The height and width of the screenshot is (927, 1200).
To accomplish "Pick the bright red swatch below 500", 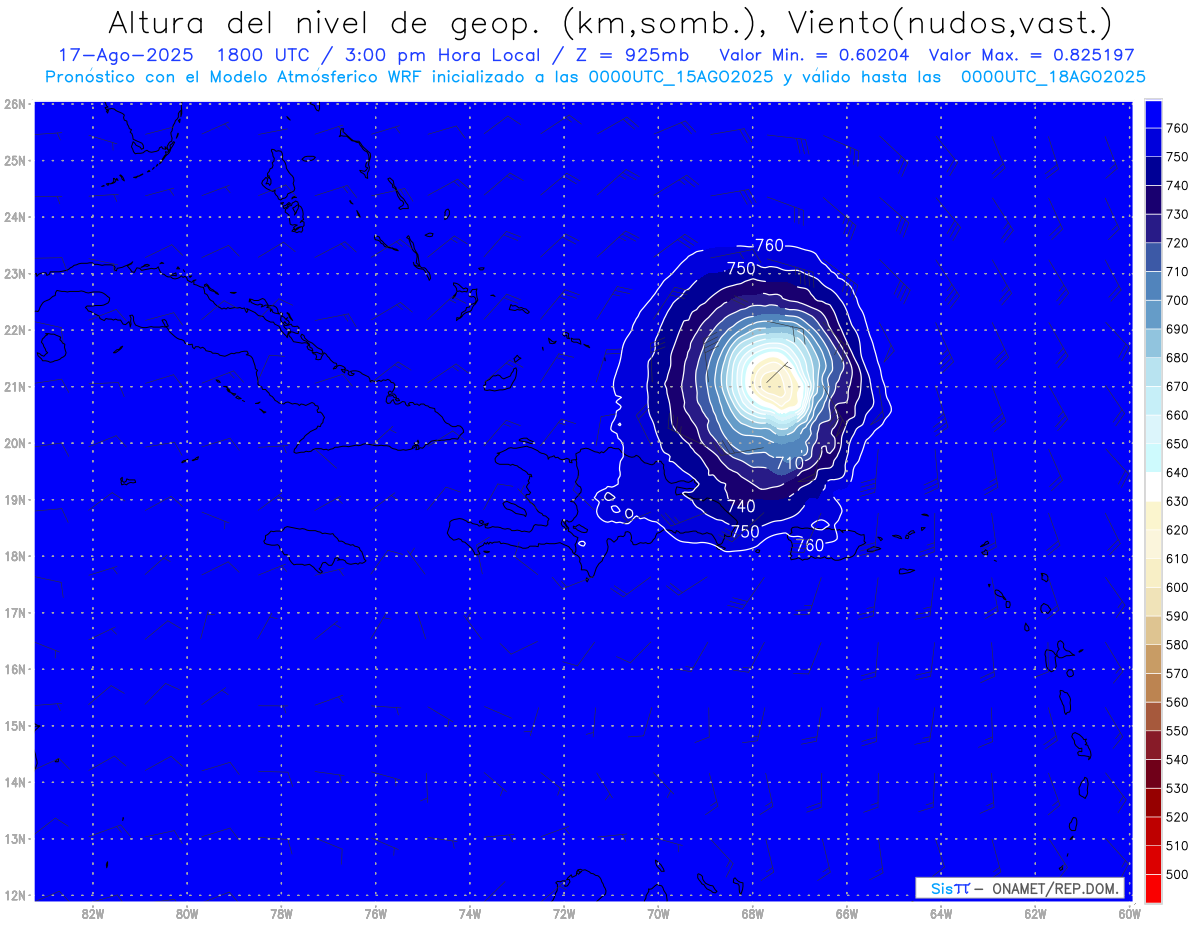I will click(1153, 888).
